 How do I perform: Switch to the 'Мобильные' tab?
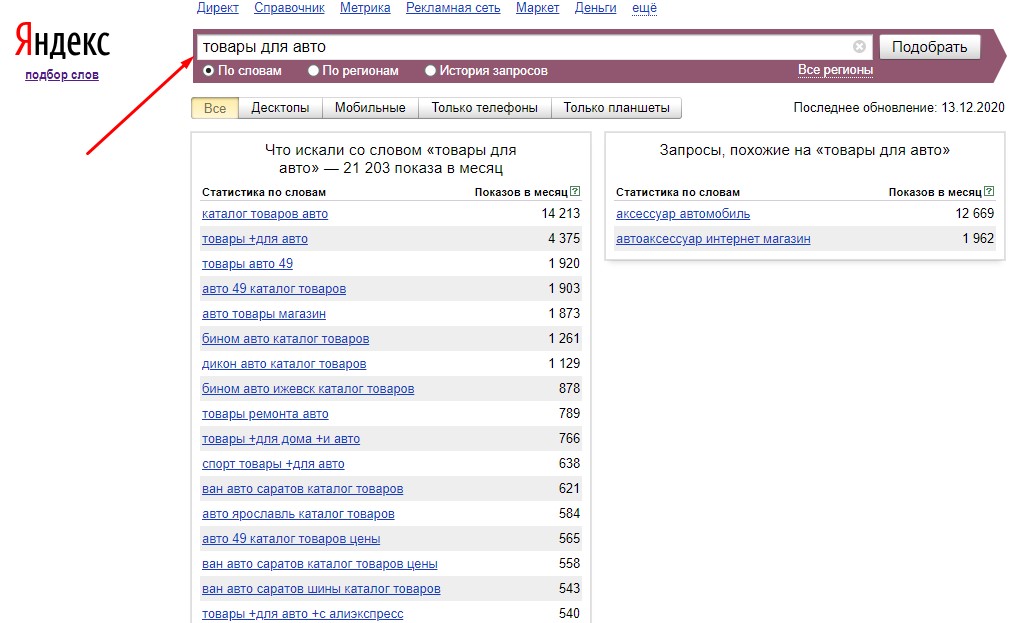pyautogui.click(x=370, y=108)
